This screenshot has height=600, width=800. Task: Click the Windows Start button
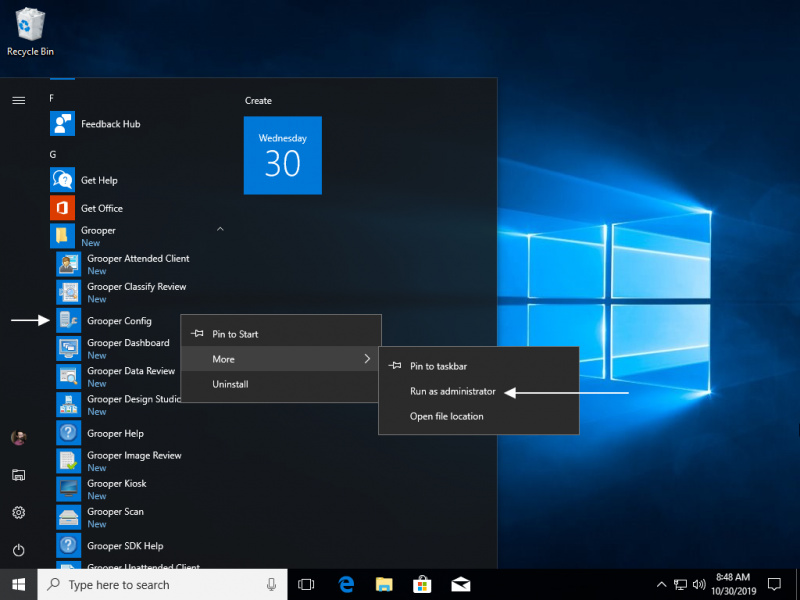coord(18,584)
